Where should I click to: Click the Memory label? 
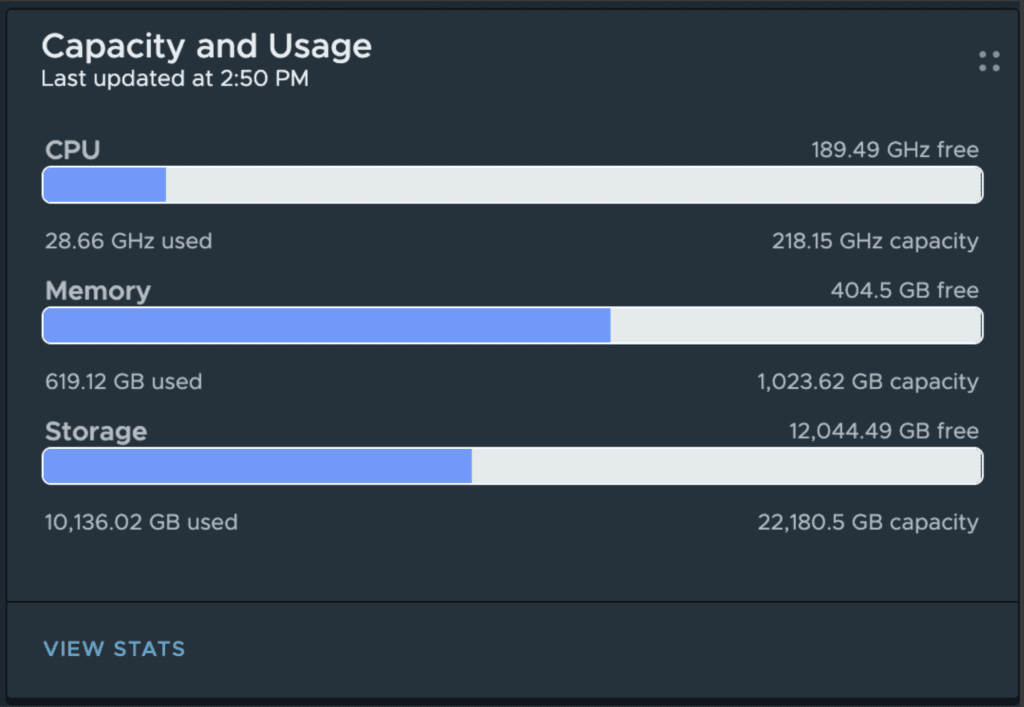point(98,291)
